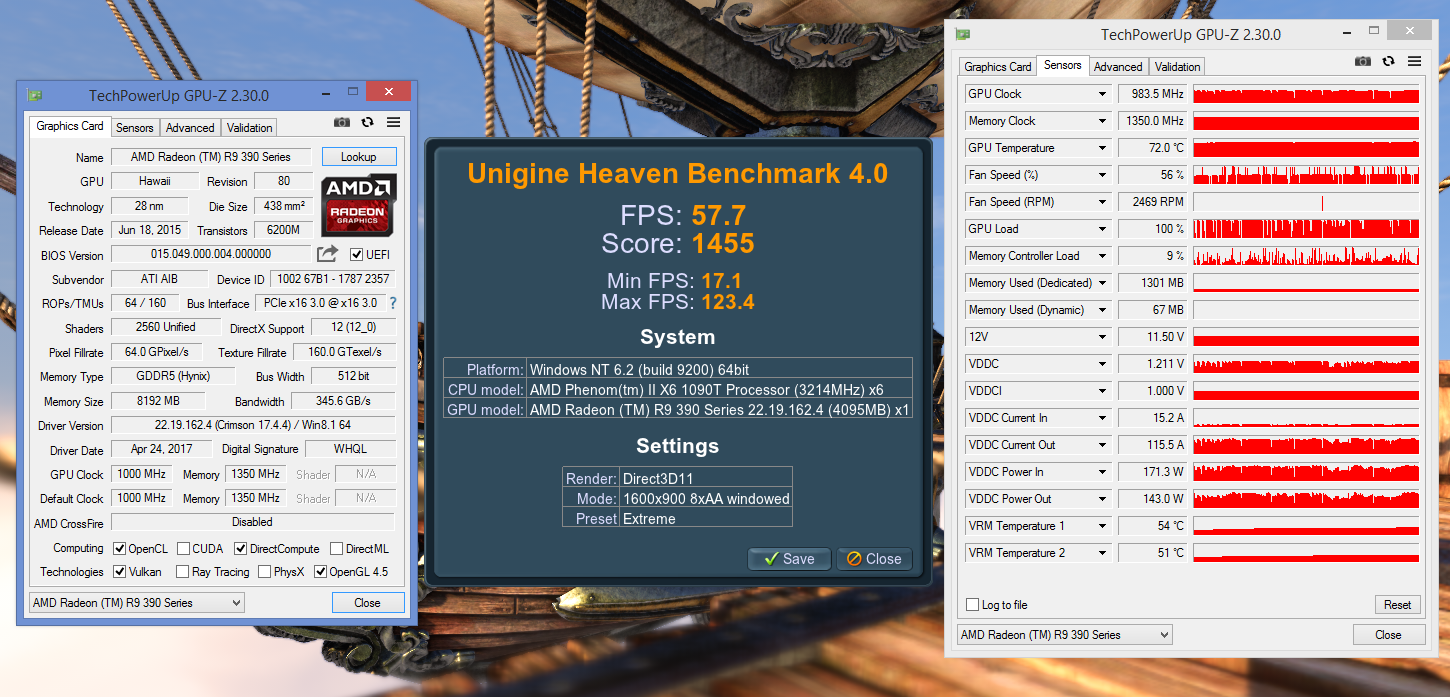Open VDDC Power In sensor dropdown
The image size is (1450, 697).
click(1103, 472)
